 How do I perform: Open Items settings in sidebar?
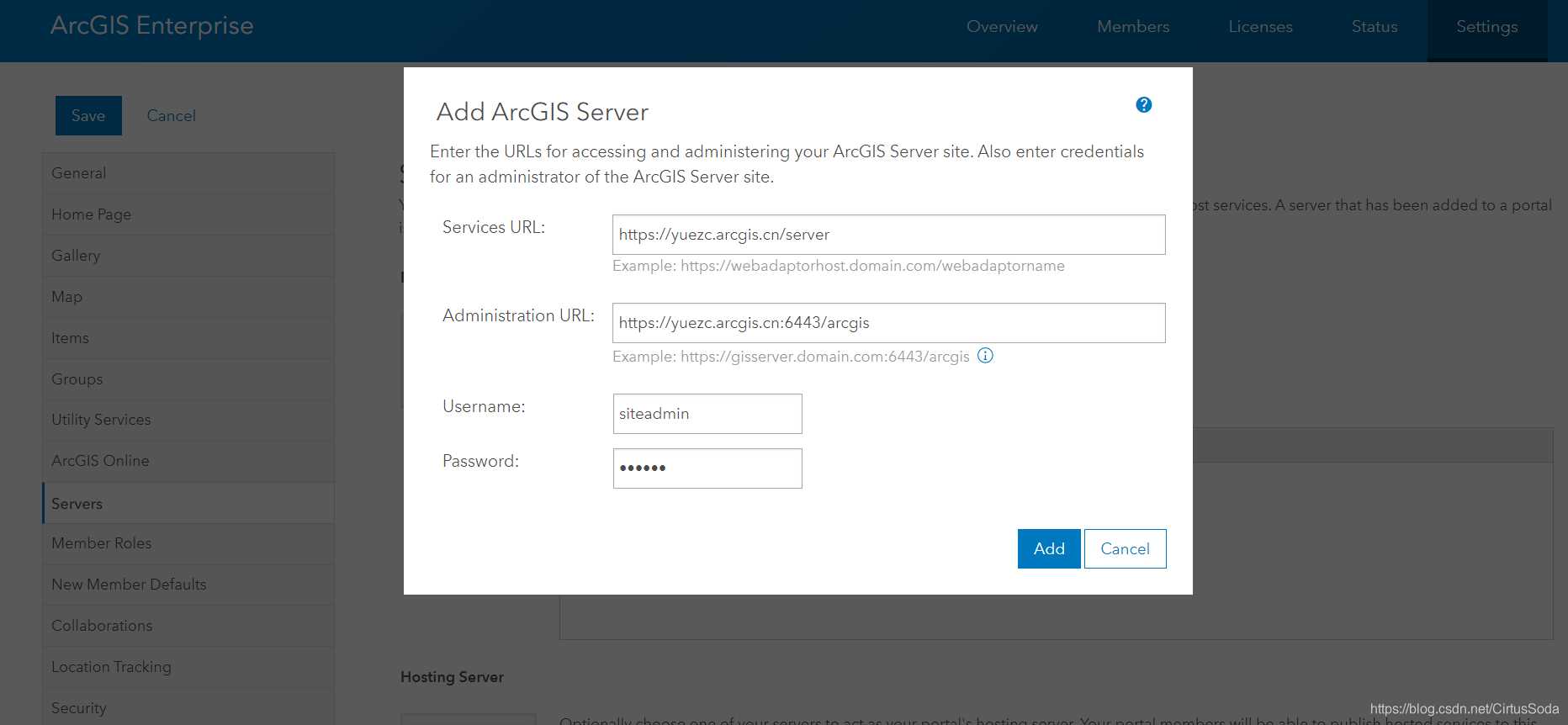pyautogui.click(x=188, y=338)
